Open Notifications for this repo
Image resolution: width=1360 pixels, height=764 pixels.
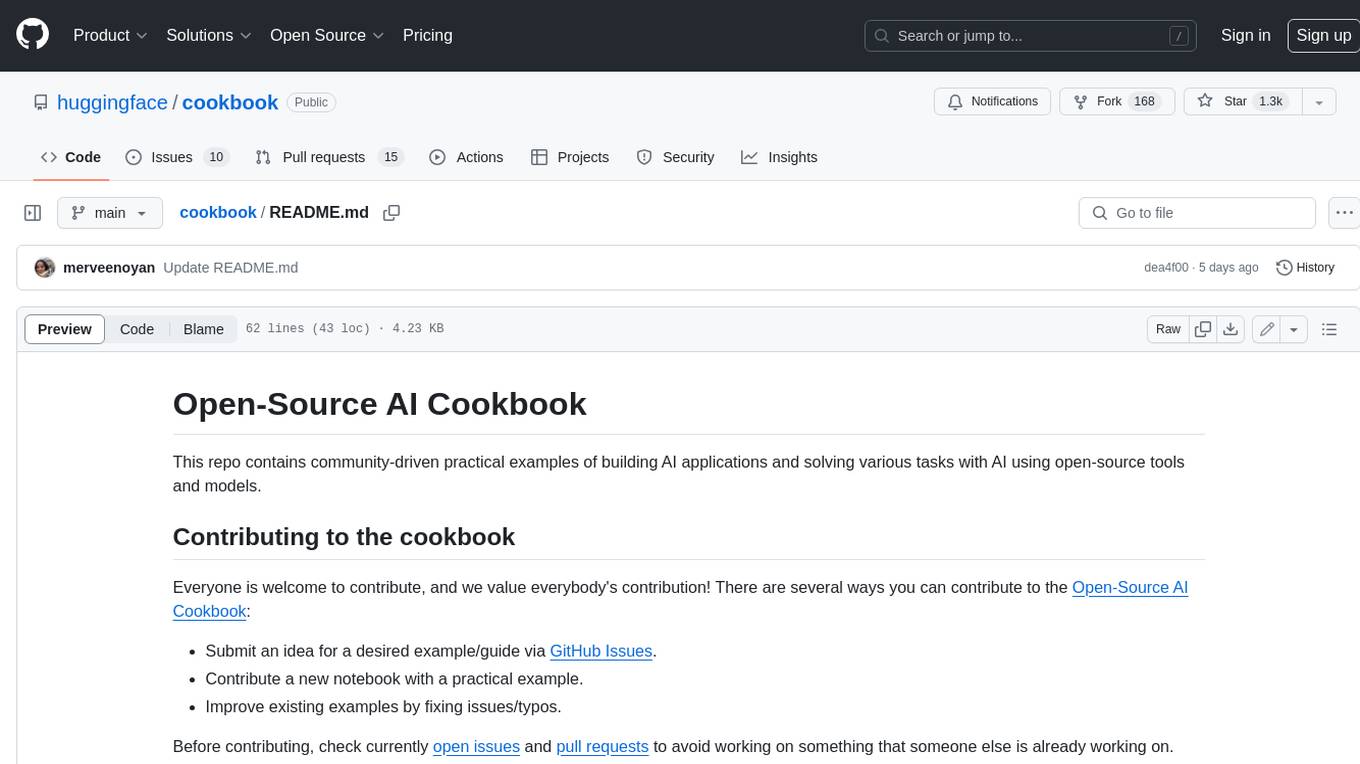click(992, 102)
